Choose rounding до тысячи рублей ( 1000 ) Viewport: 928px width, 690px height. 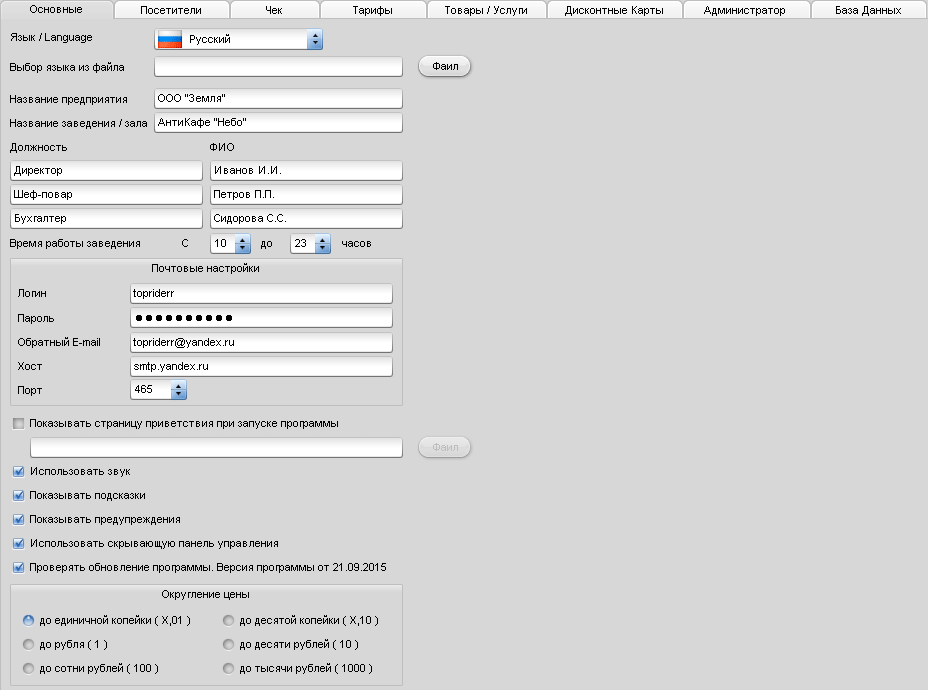(229, 669)
